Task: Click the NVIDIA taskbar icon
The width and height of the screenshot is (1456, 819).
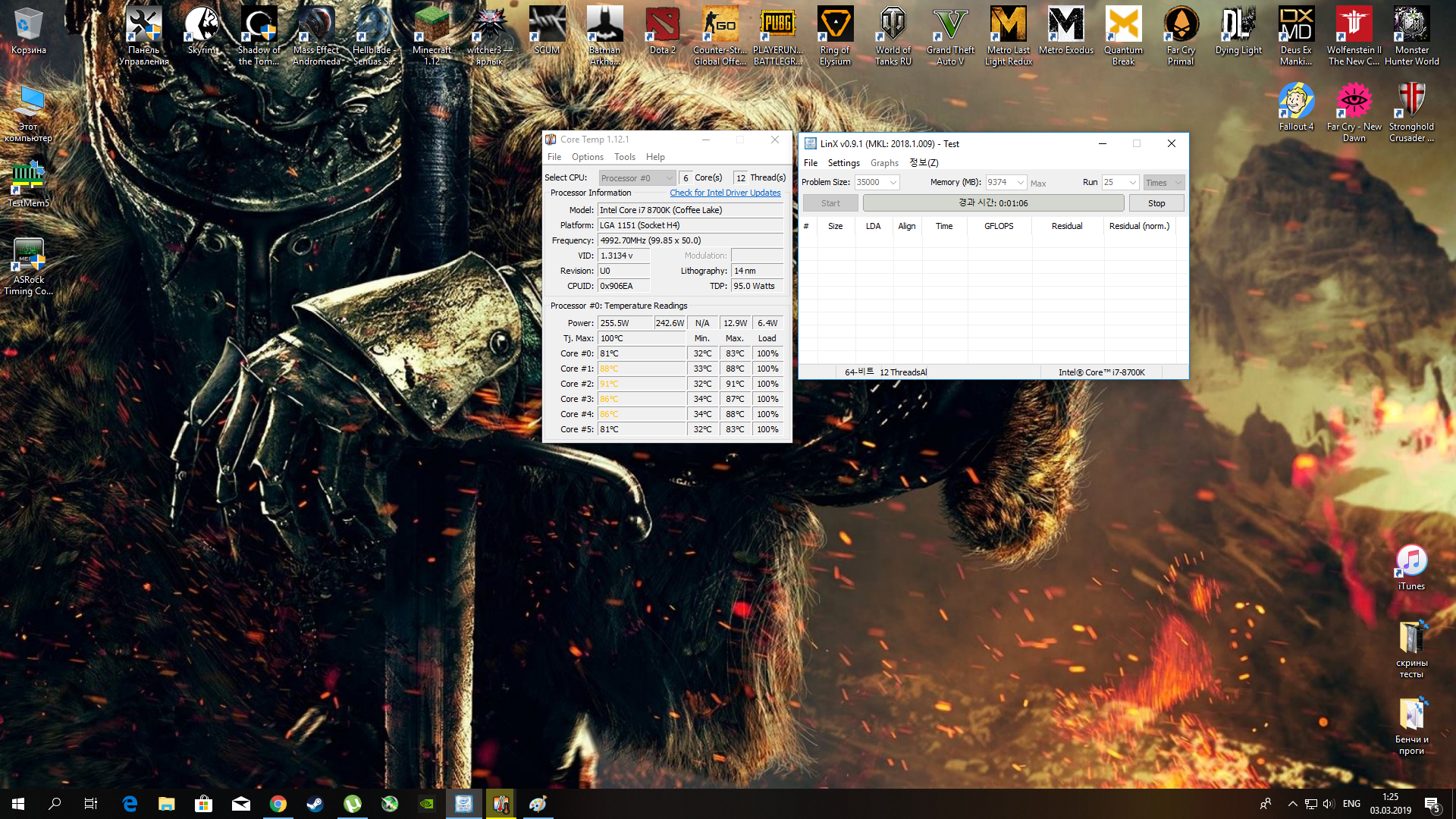Action: point(427,804)
